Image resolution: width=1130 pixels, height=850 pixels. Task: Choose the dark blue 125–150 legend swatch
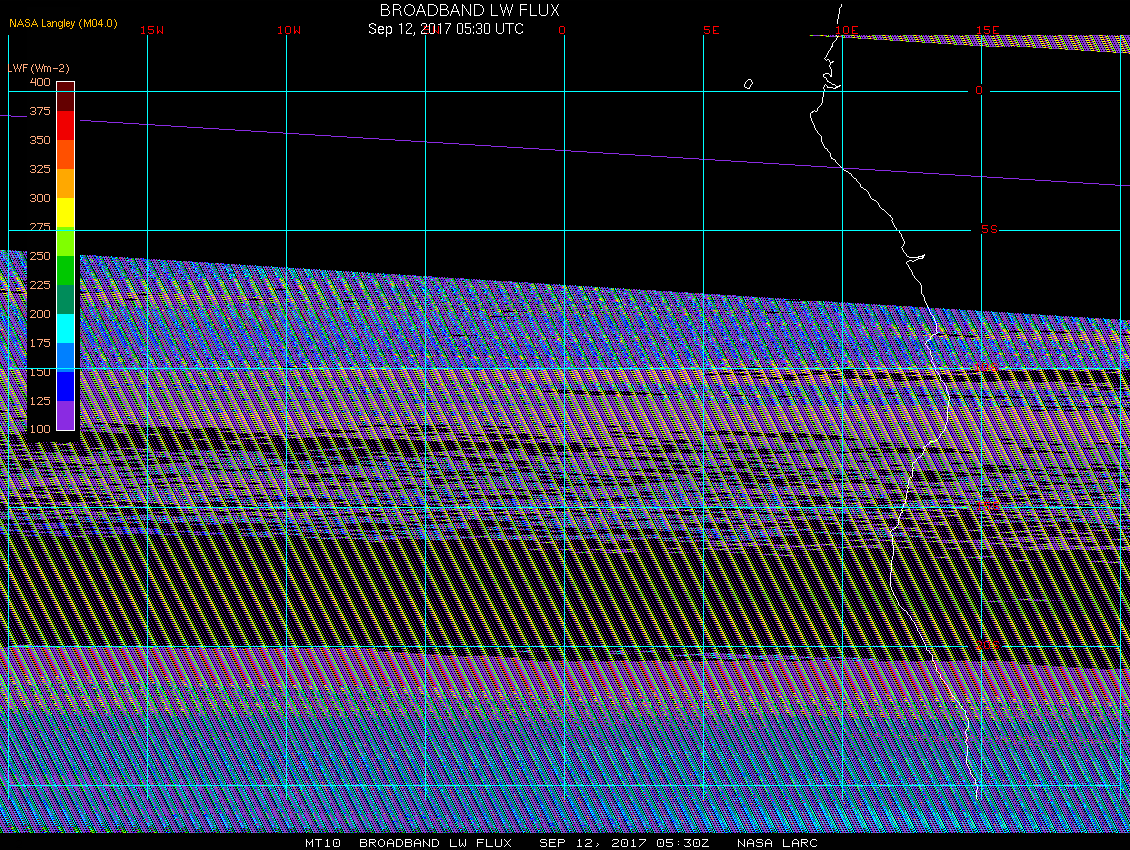66,386
